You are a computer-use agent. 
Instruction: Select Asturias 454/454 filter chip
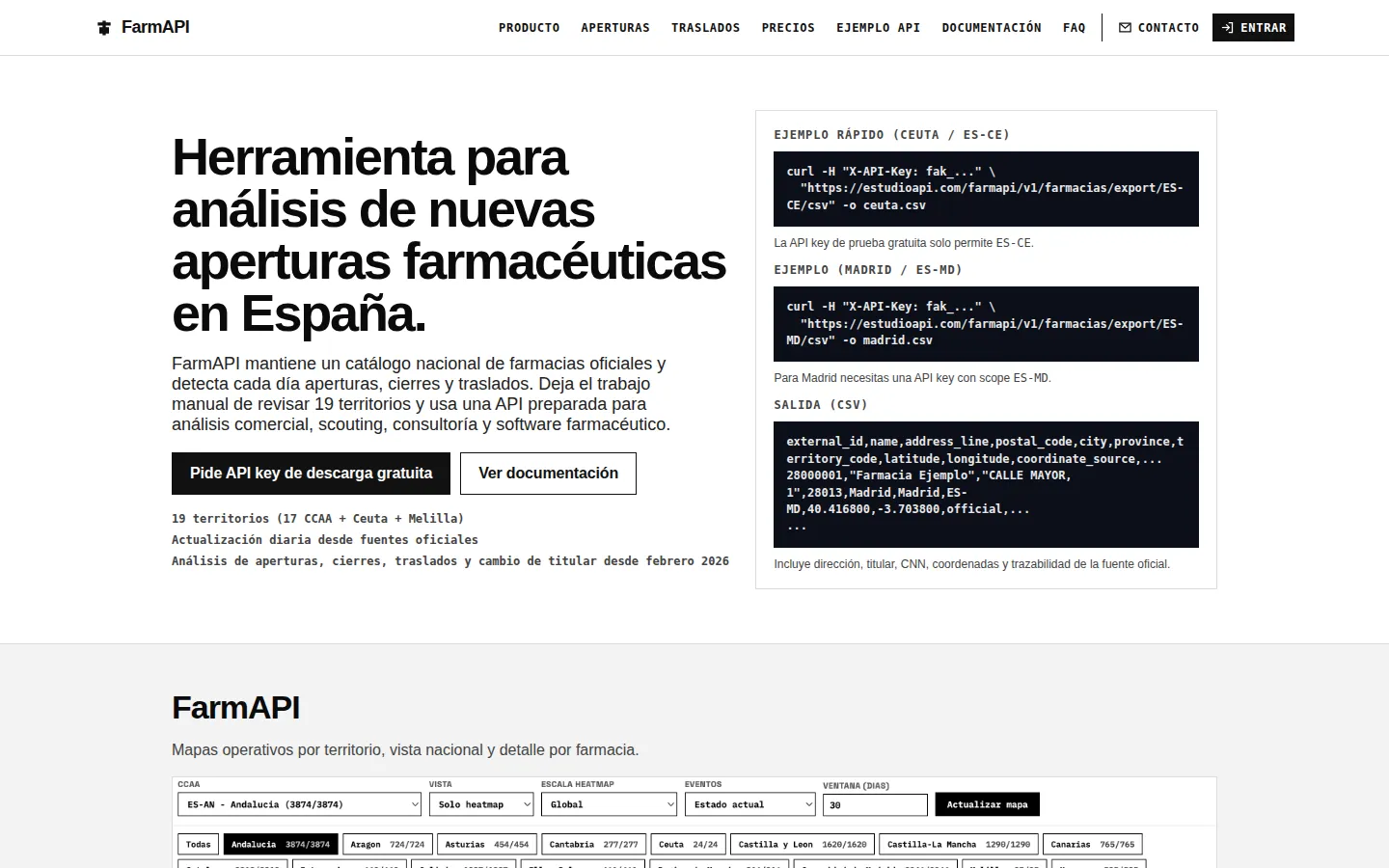(487, 844)
